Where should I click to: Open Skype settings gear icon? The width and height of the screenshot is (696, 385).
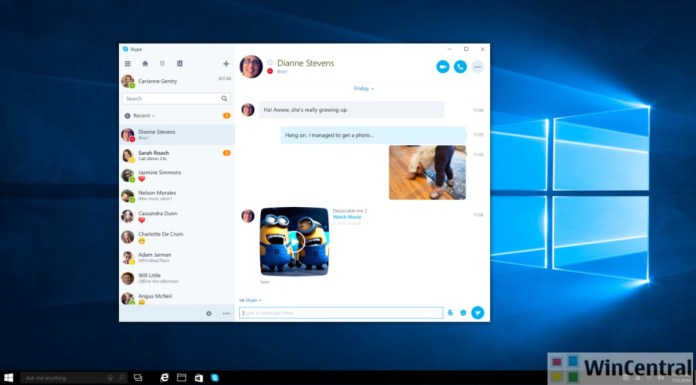coord(209,314)
